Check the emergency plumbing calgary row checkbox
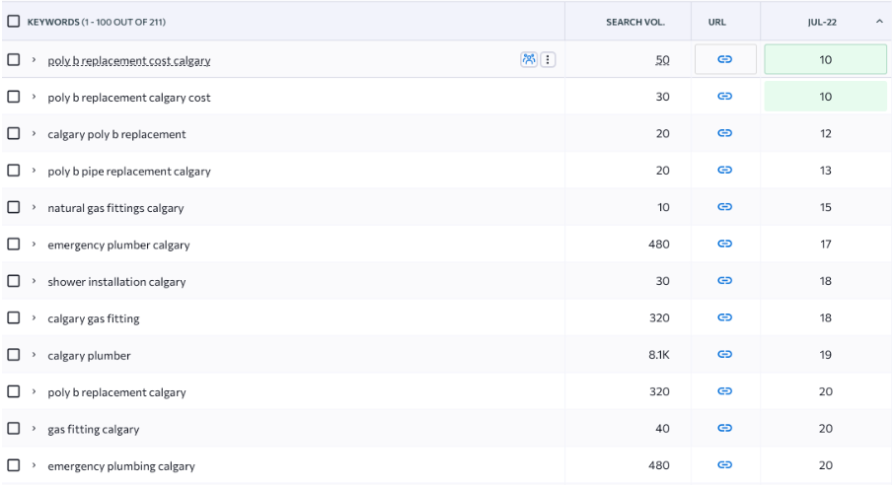This screenshot has height=485, width=892. (x=14, y=465)
